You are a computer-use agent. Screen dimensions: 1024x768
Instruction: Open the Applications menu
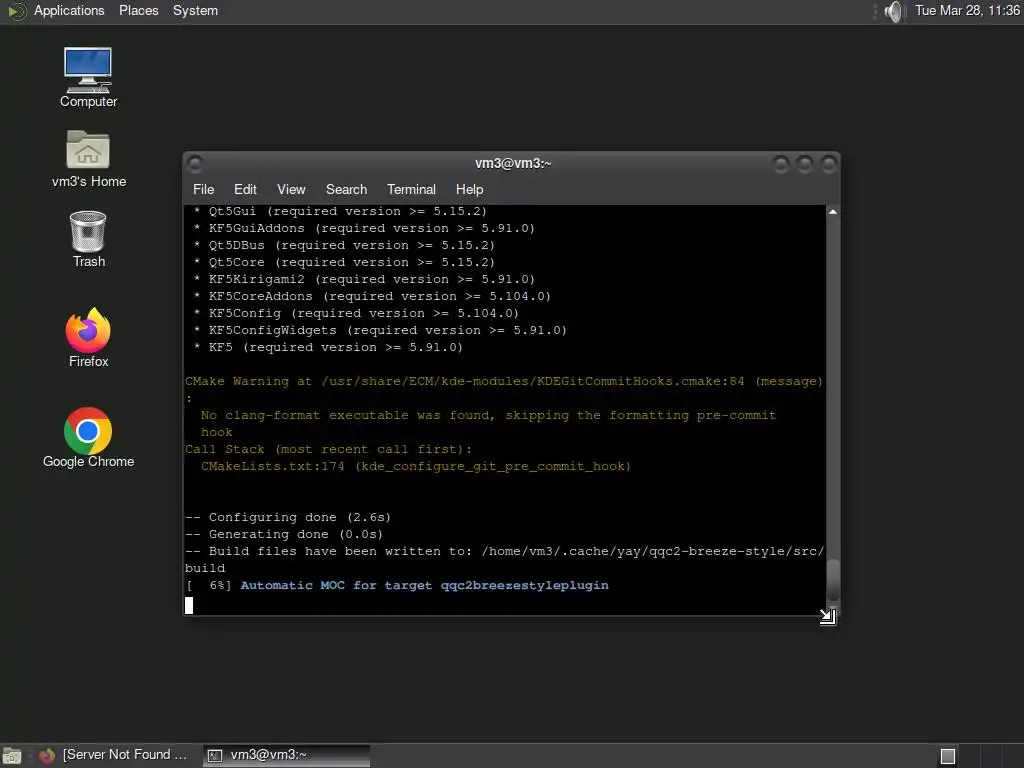(x=69, y=10)
